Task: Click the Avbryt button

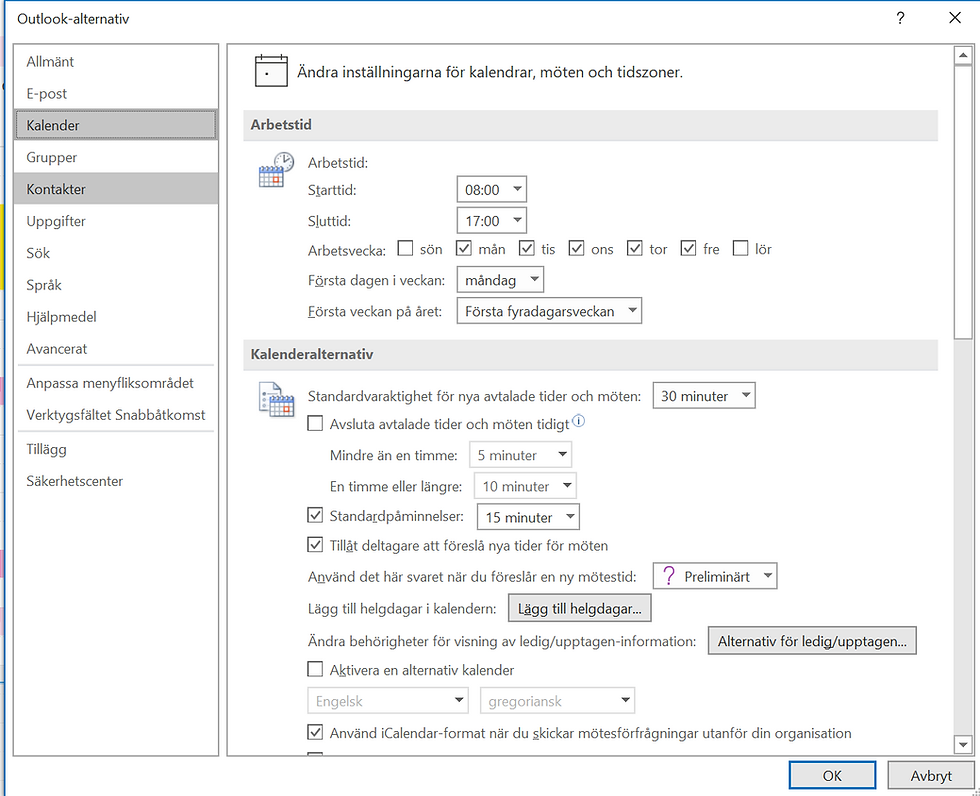Action: (931, 775)
